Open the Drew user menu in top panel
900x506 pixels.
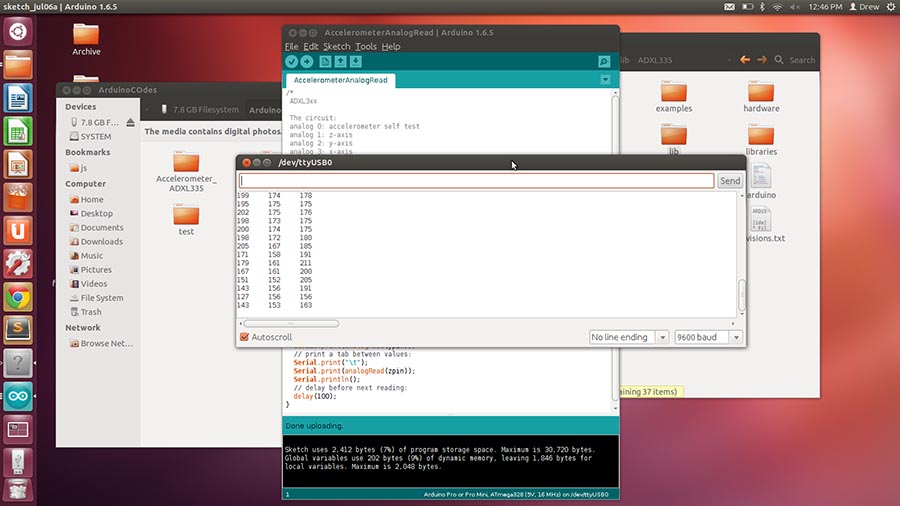[x=864, y=7]
